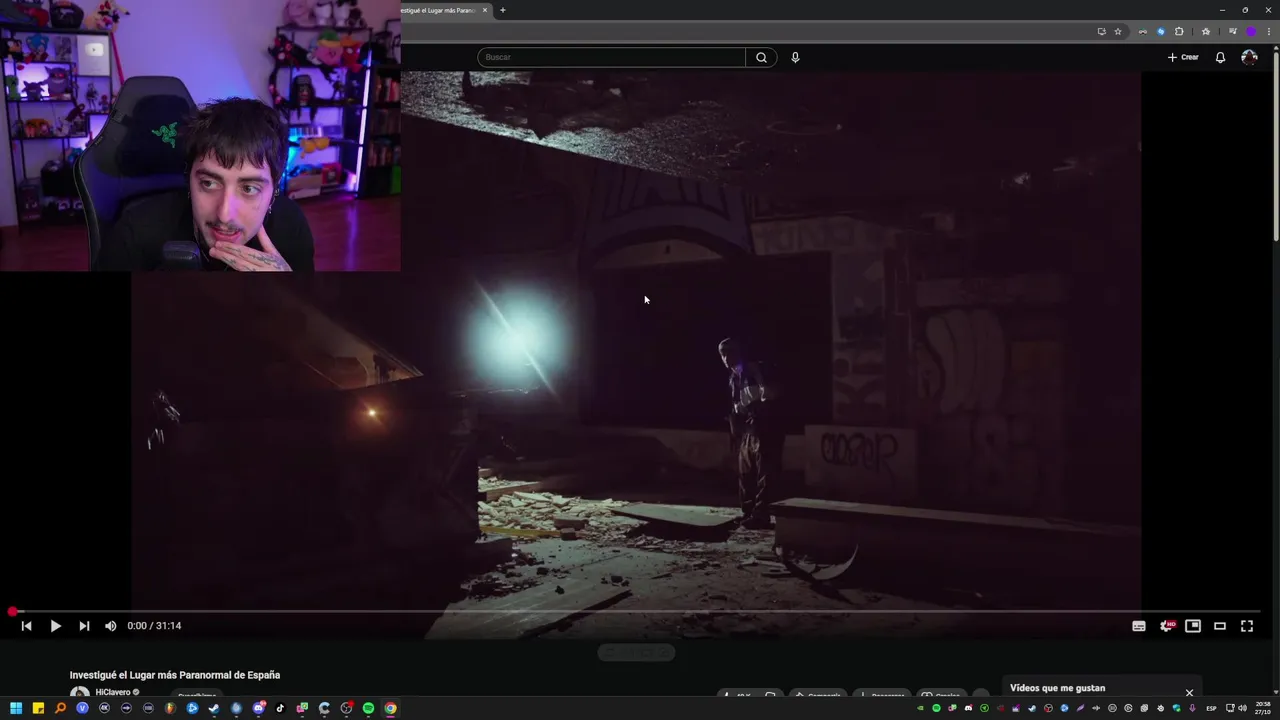Viewport: 1280px width, 720px height.
Task: Open Discord from the taskbar
Action: [258, 708]
